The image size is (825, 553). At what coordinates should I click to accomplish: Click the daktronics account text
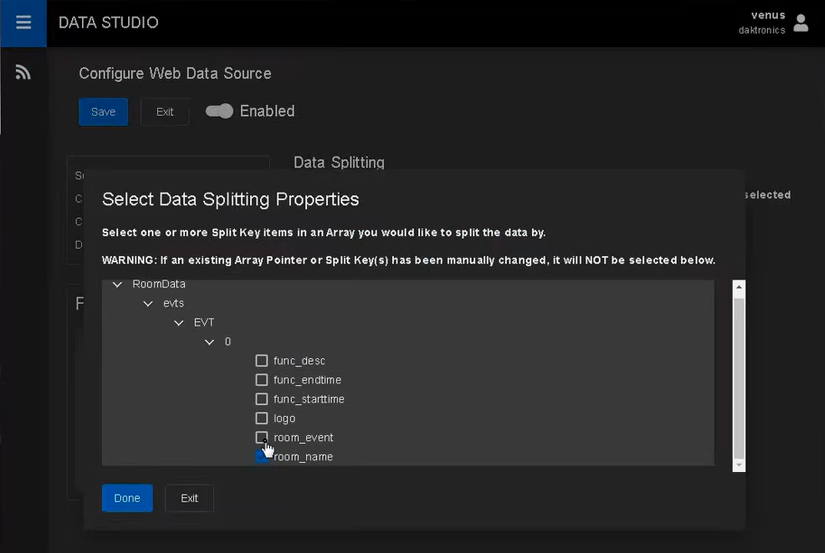762,31
